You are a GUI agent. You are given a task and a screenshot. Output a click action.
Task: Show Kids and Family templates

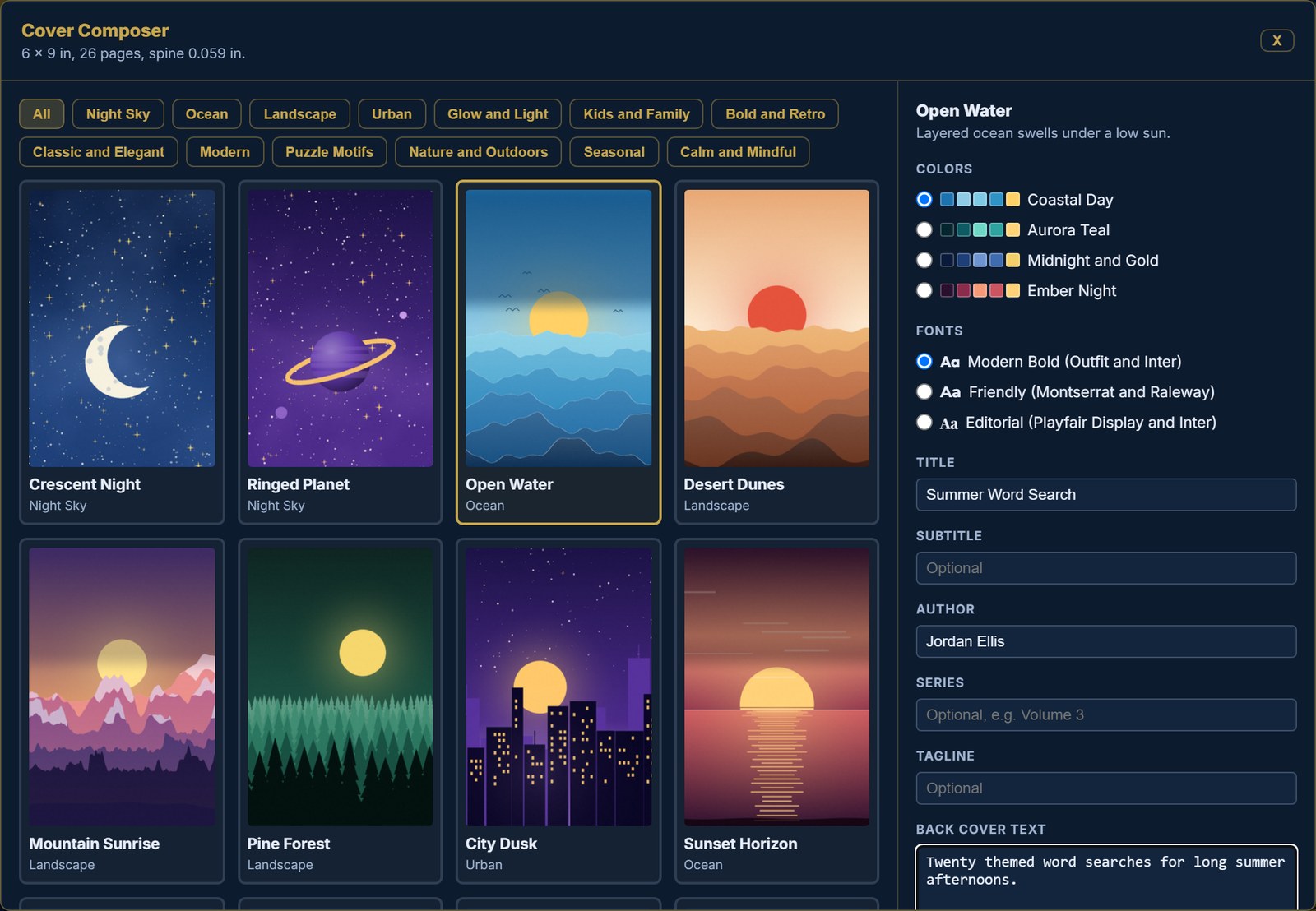click(x=637, y=114)
